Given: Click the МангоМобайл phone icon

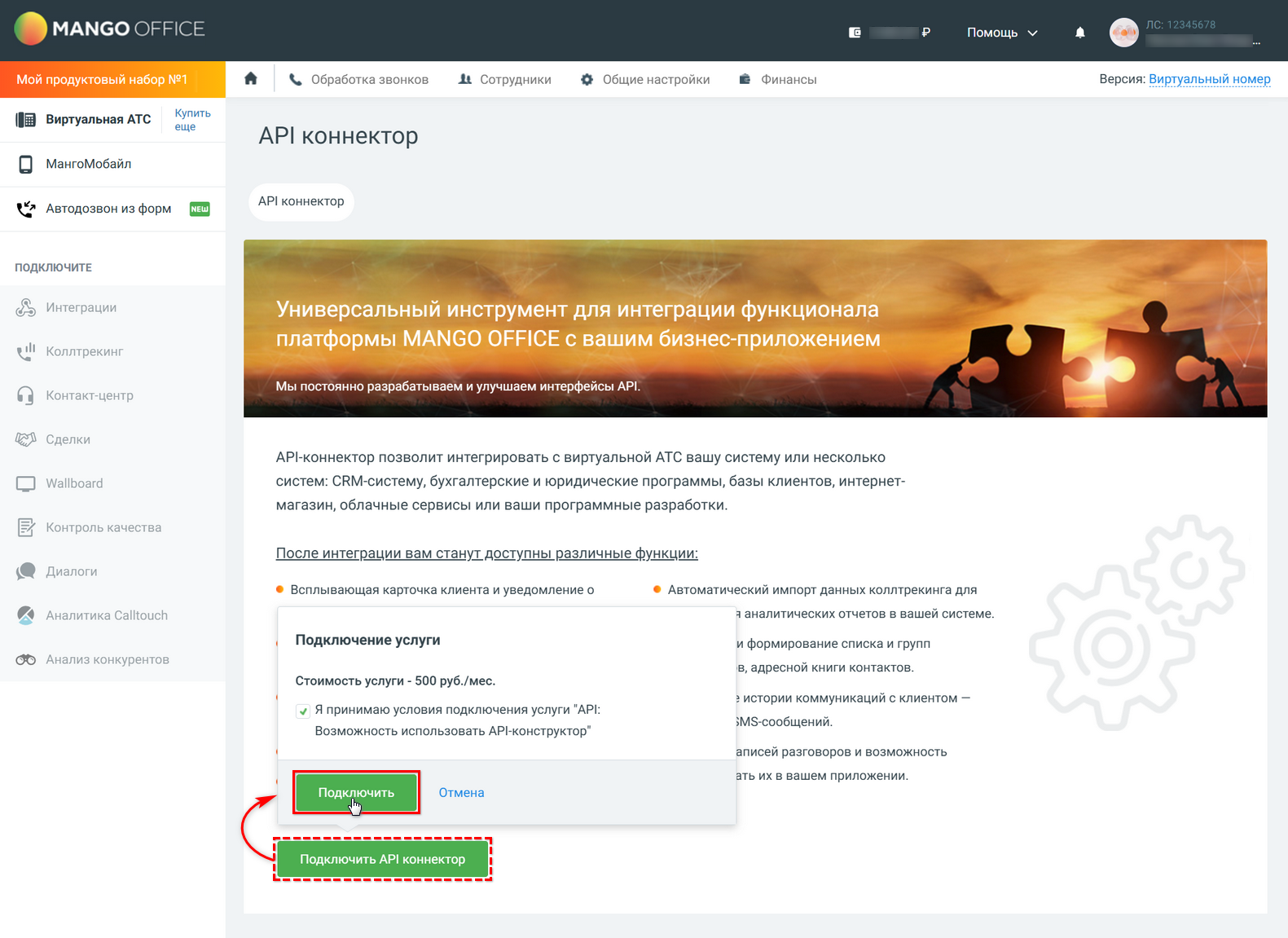Looking at the screenshot, I should click(26, 164).
